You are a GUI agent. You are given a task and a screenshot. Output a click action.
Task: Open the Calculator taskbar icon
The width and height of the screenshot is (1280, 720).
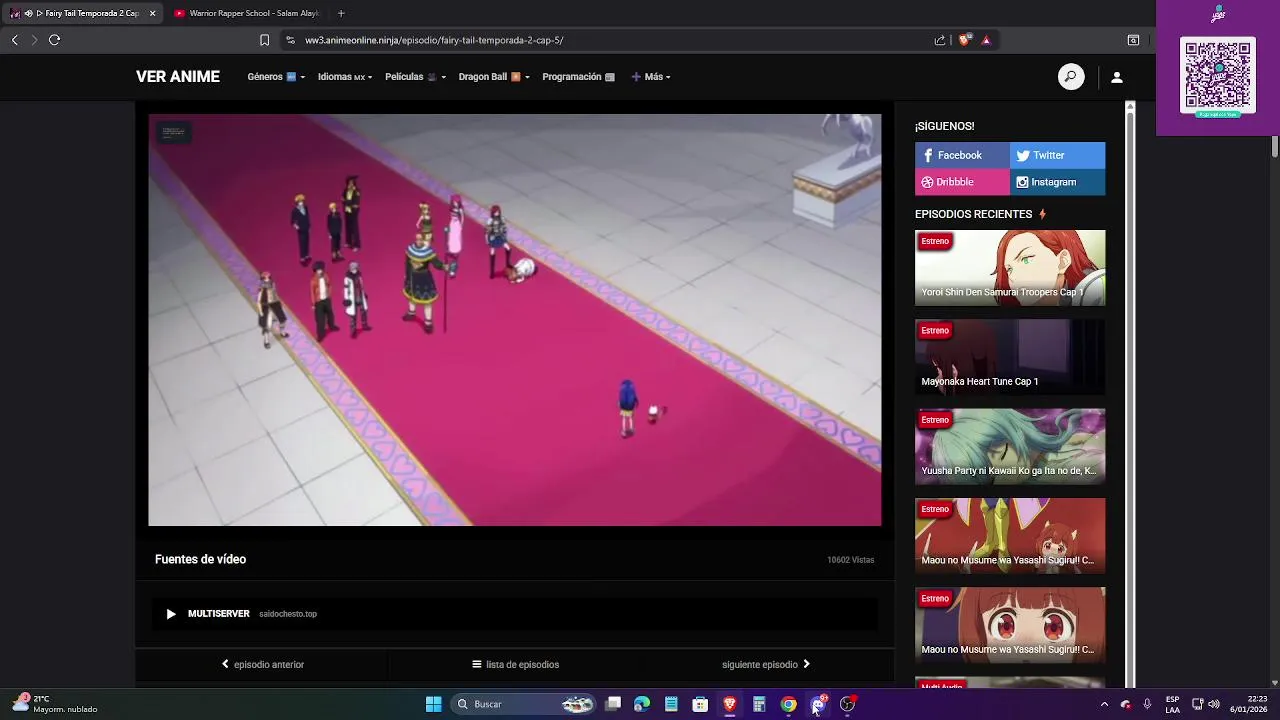759,704
